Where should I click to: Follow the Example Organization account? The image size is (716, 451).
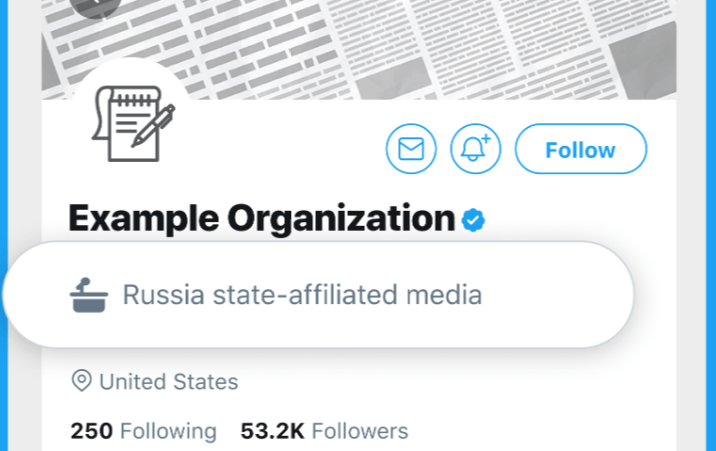click(x=581, y=149)
